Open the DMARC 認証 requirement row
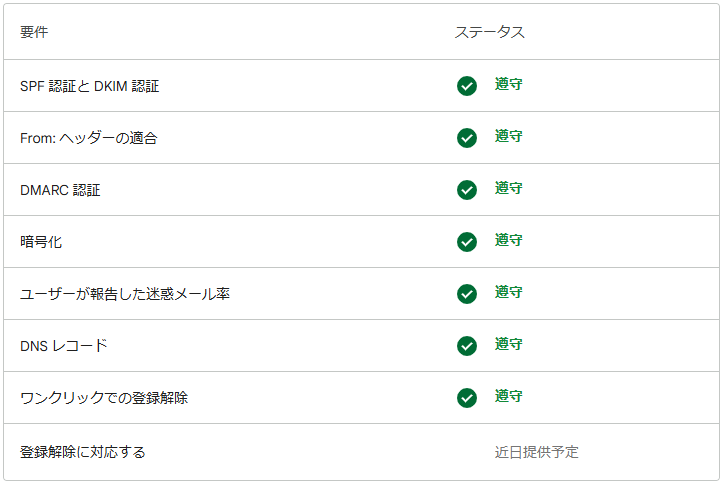The width and height of the screenshot is (725, 484). click(60, 190)
